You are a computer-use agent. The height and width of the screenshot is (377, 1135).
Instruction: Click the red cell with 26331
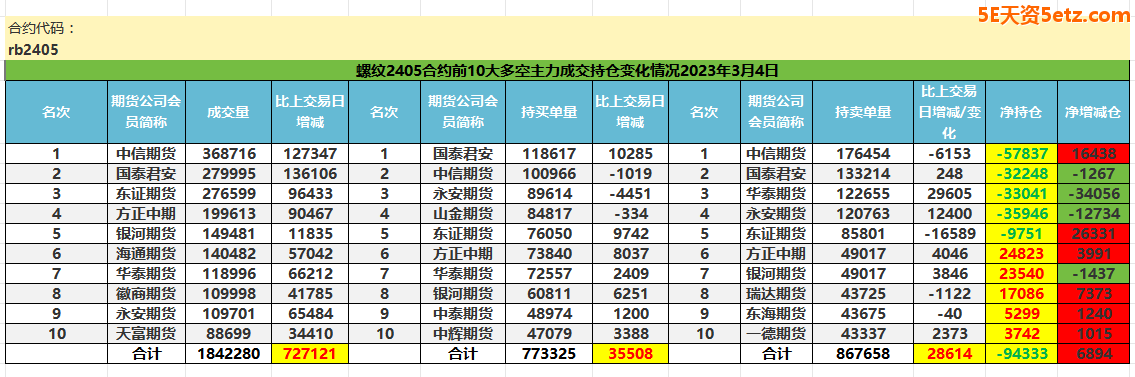pyautogui.click(x=1092, y=234)
